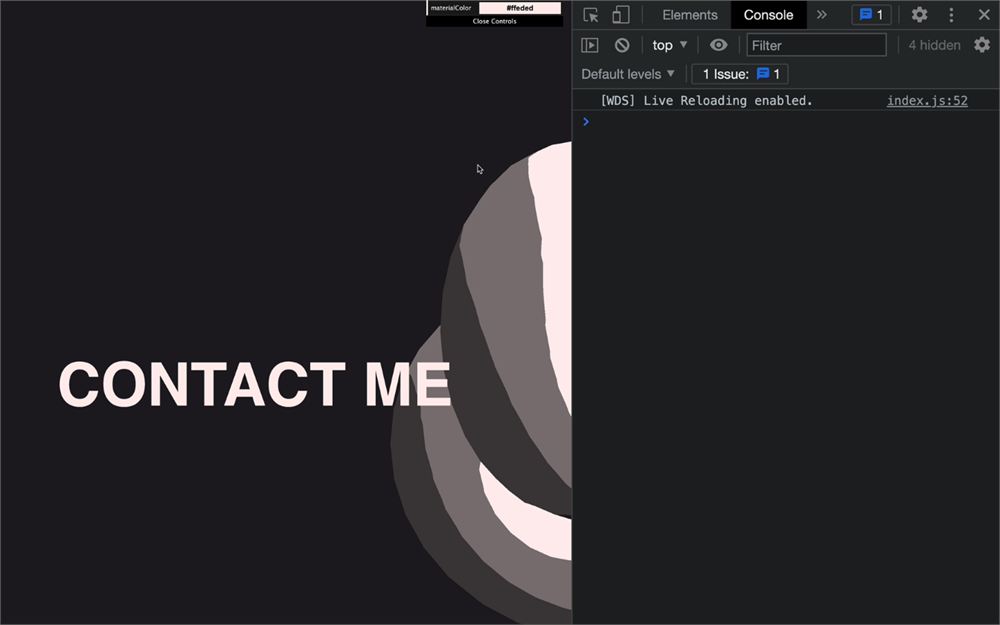Activate the inspect element picker icon
This screenshot has width=1000, height=625.
click(591, 15)
